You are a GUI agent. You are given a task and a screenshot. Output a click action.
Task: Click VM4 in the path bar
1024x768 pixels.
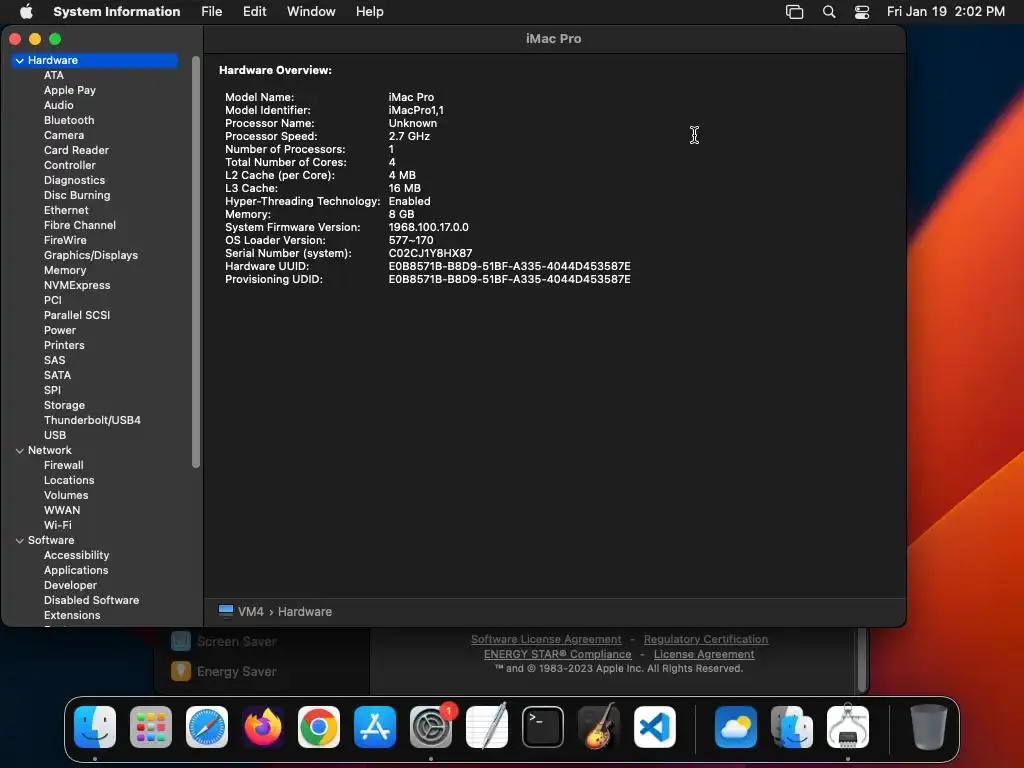coord(251,612)
